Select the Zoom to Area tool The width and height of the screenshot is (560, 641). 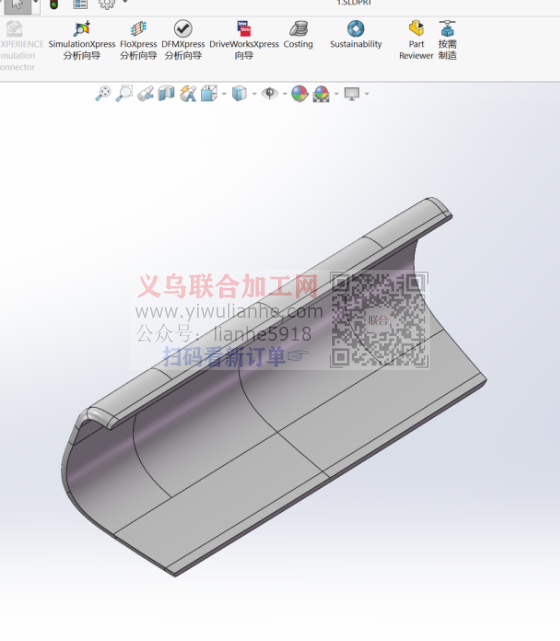(x=124, y=94)
